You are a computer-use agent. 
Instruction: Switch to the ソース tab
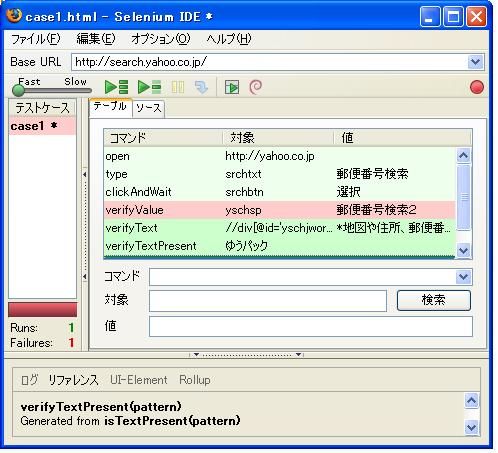coord(148,108)
